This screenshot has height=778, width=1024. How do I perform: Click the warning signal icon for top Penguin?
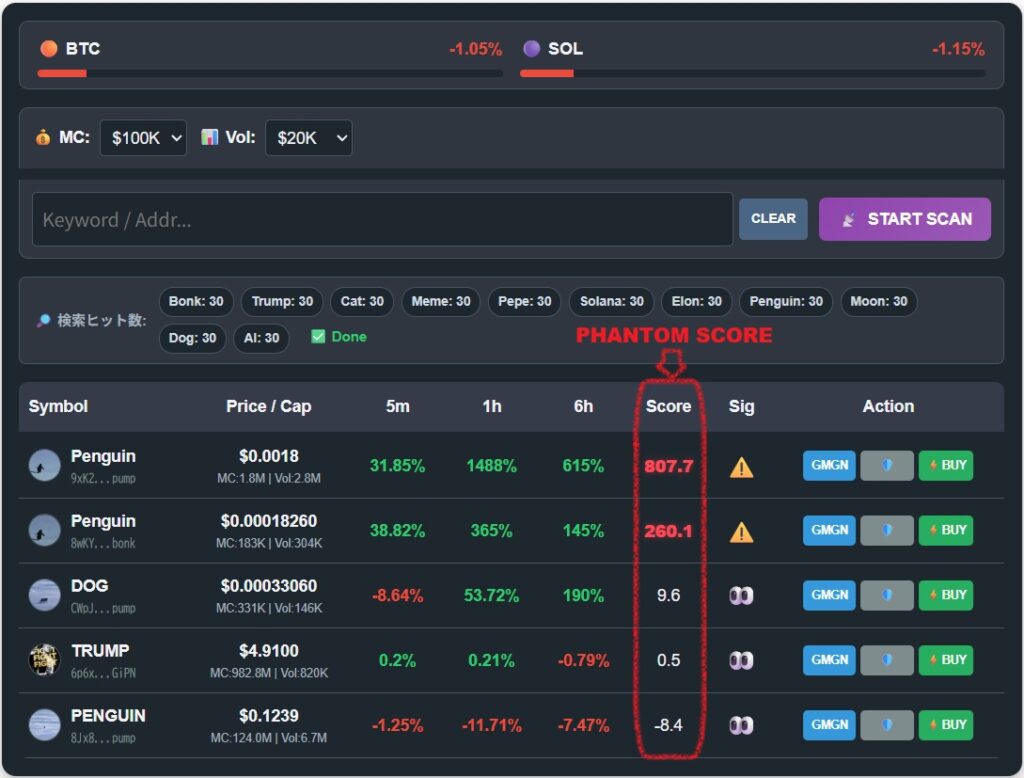click(x=741, y=467)
